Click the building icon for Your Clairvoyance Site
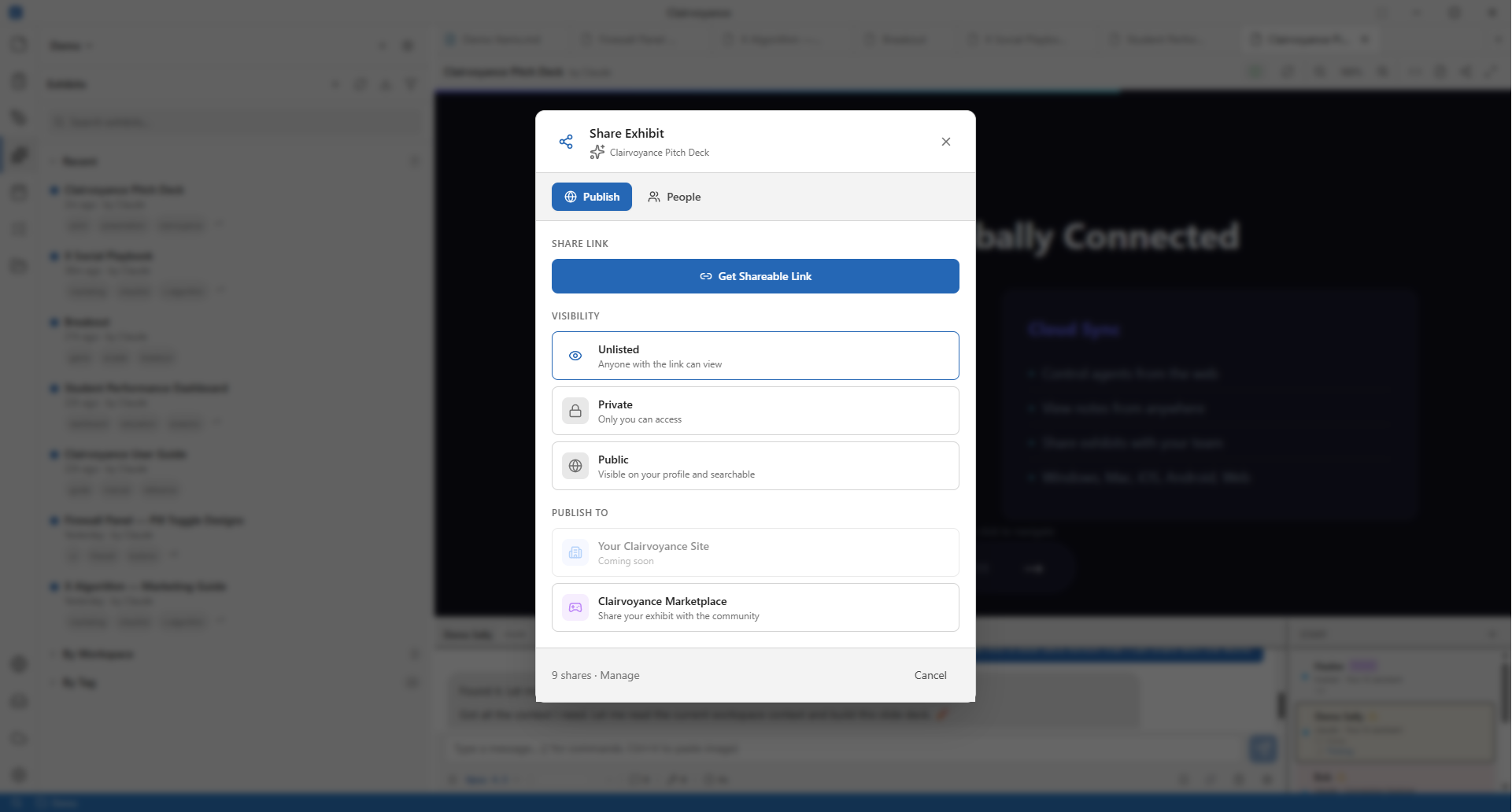 575,552
